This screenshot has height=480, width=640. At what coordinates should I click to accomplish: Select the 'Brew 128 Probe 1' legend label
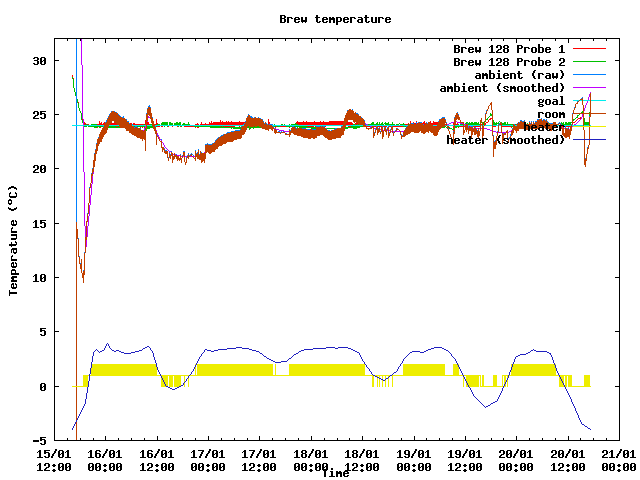tap(509, 49)
